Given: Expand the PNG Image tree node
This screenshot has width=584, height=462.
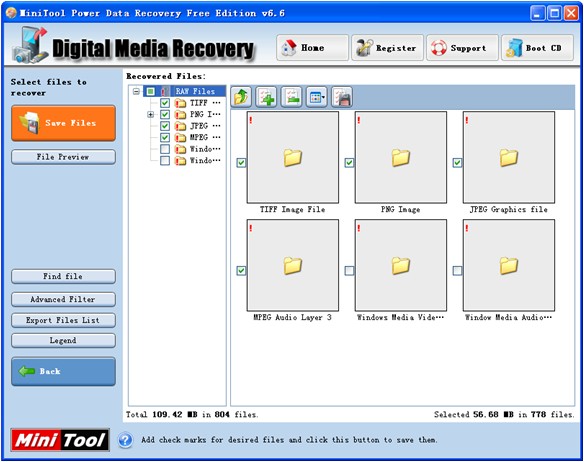Looking at the screenshot, I should pyautogui.click(x=150, y=114).
